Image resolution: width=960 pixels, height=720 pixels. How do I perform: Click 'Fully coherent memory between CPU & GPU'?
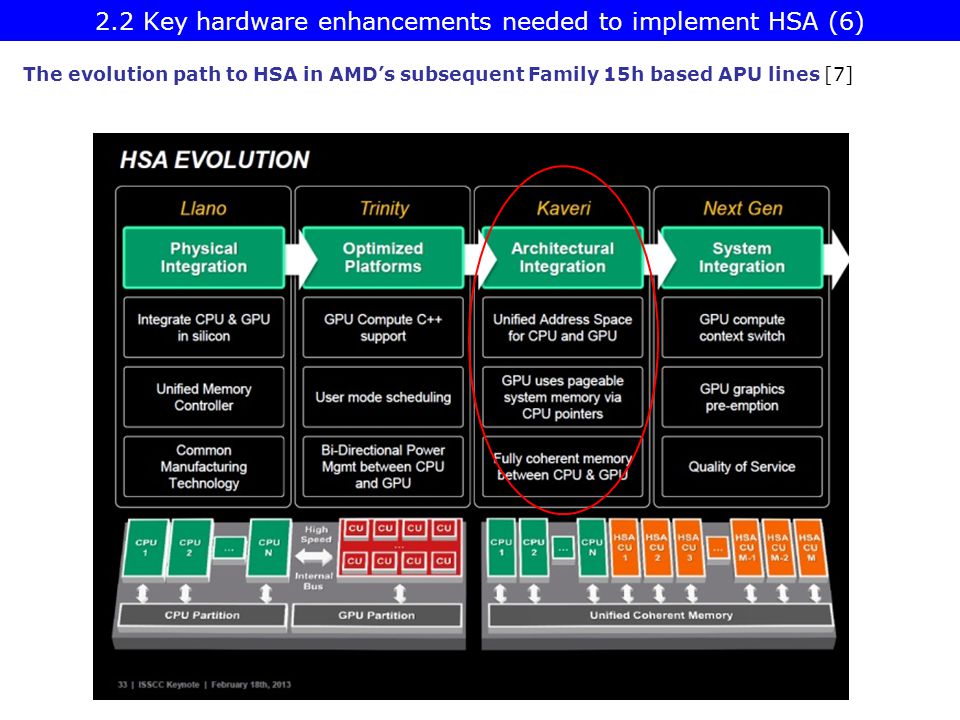point(563,467)
